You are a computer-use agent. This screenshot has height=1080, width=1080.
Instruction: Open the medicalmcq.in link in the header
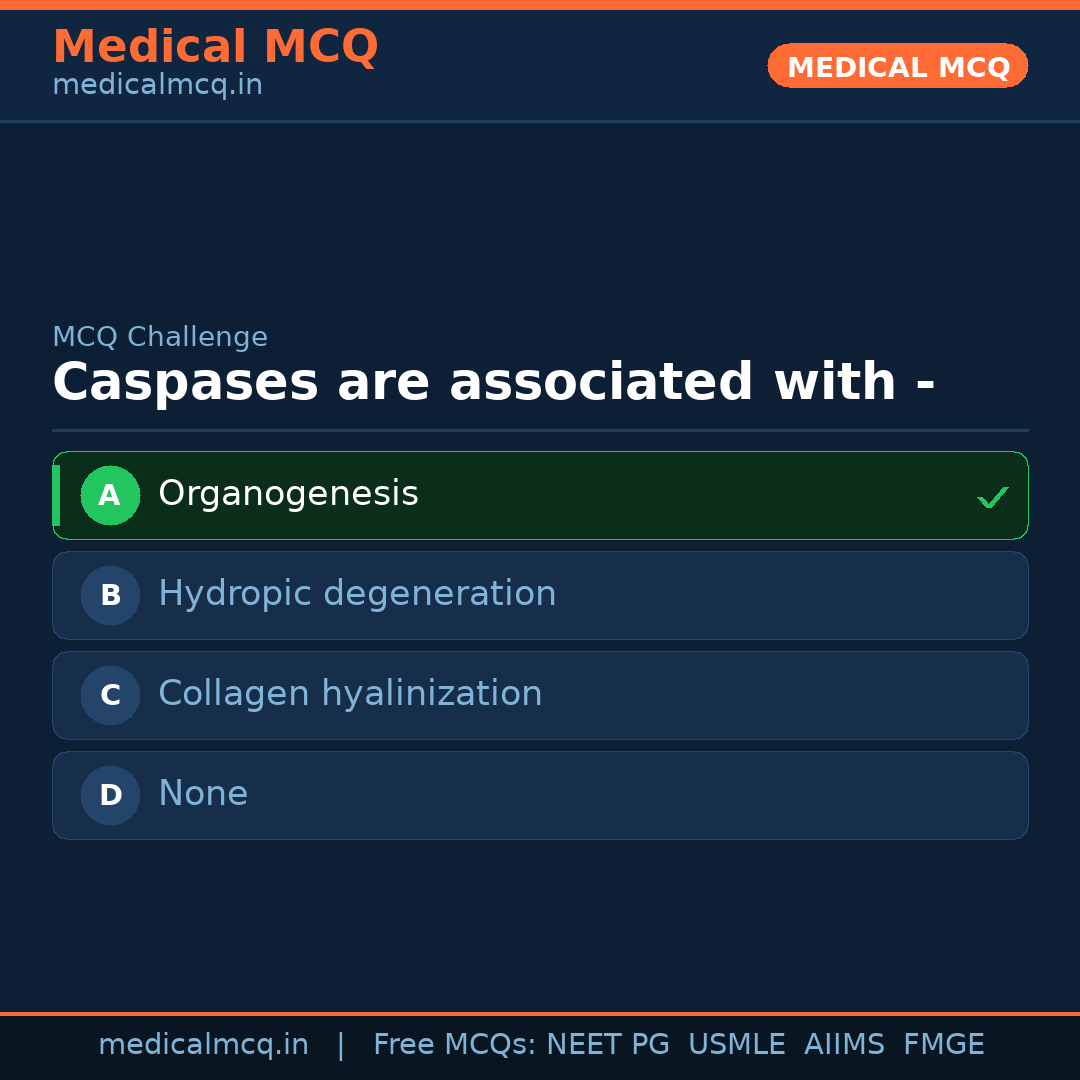pos(156,84)
